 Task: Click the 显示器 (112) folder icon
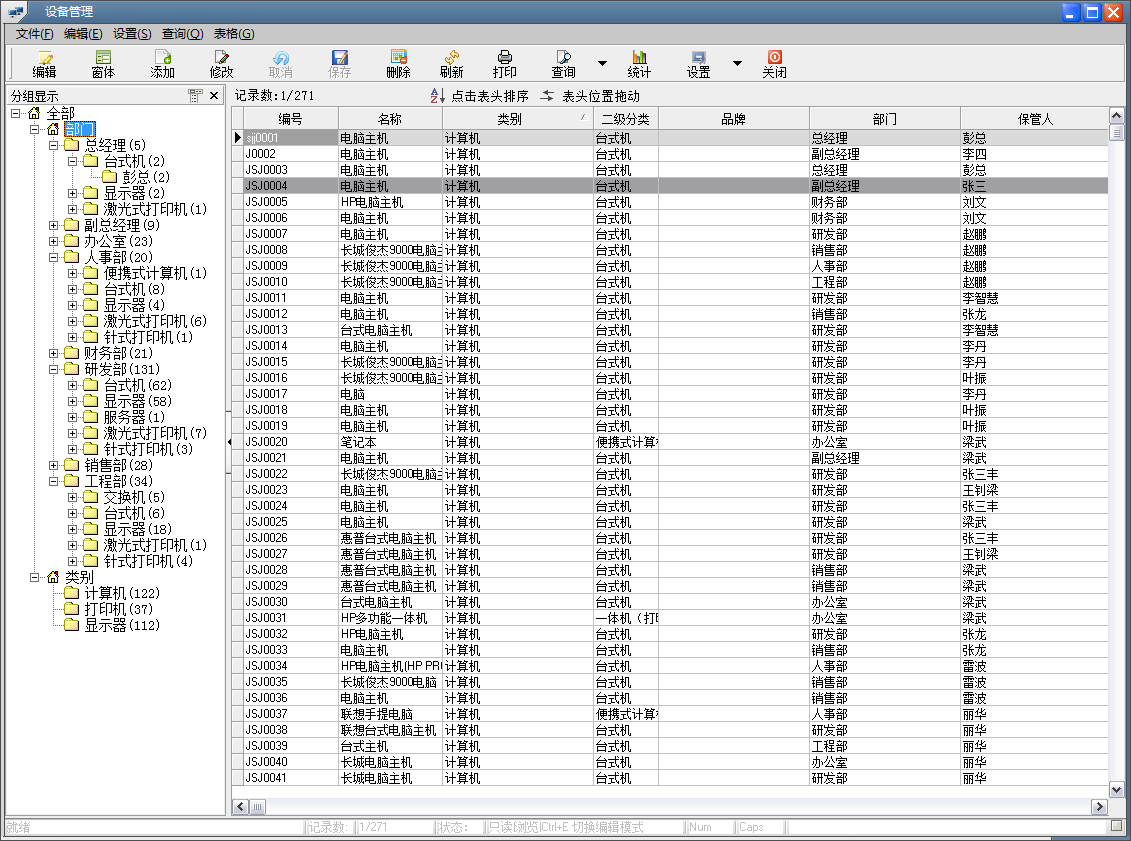(x=71, y=625)
